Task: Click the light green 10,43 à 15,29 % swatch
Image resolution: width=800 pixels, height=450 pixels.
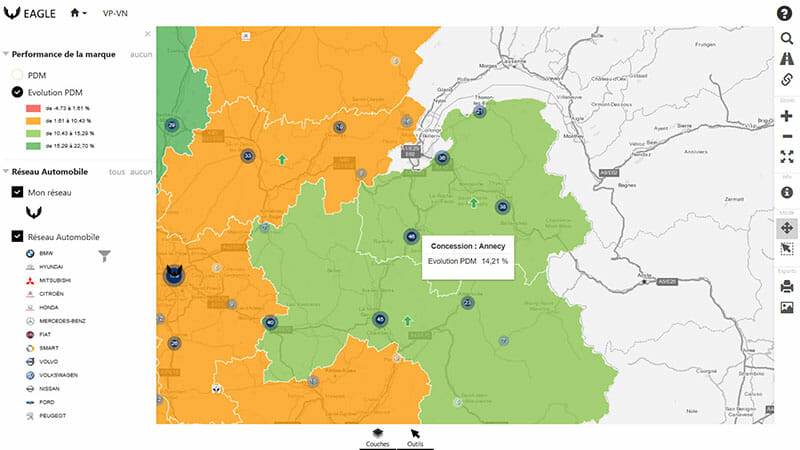Action: coord(33,133)
